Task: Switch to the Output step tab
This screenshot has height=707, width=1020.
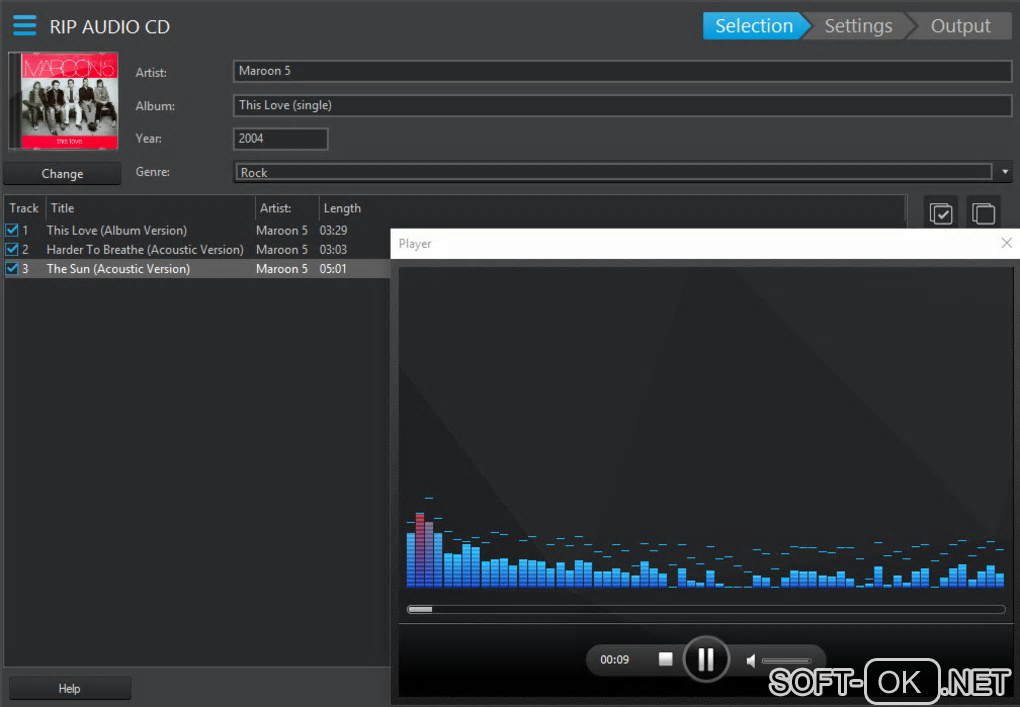Action: click(x=960, y=26)
